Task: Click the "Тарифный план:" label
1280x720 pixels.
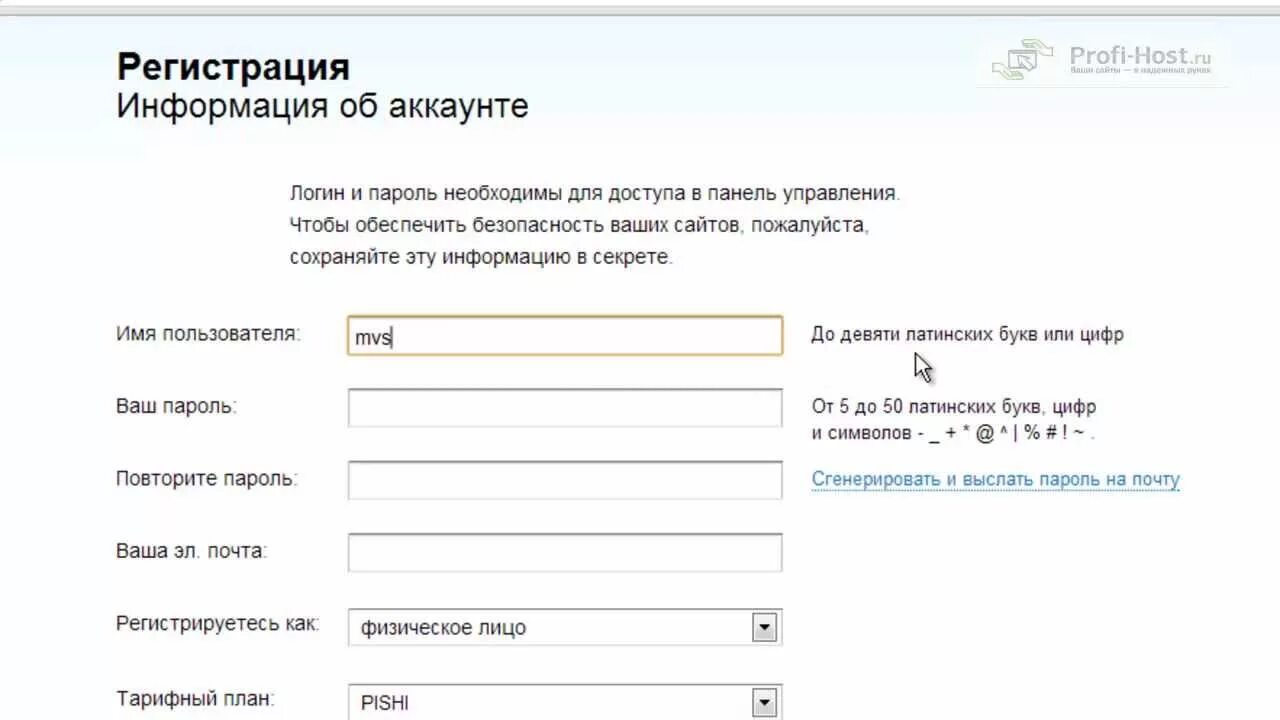Action: pyautogui.click(x=195, y=698)
